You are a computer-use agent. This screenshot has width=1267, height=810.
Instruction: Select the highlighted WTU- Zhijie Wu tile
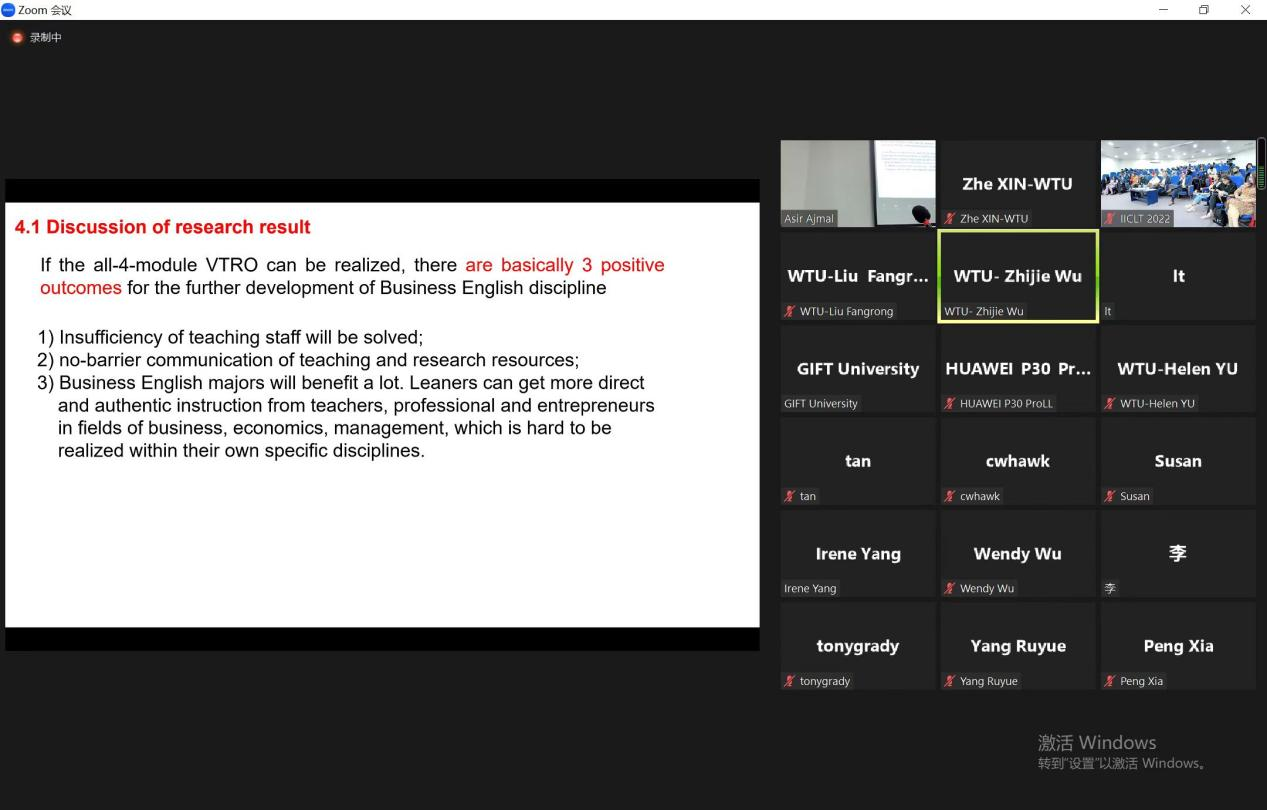click(x=1017, y=276)
